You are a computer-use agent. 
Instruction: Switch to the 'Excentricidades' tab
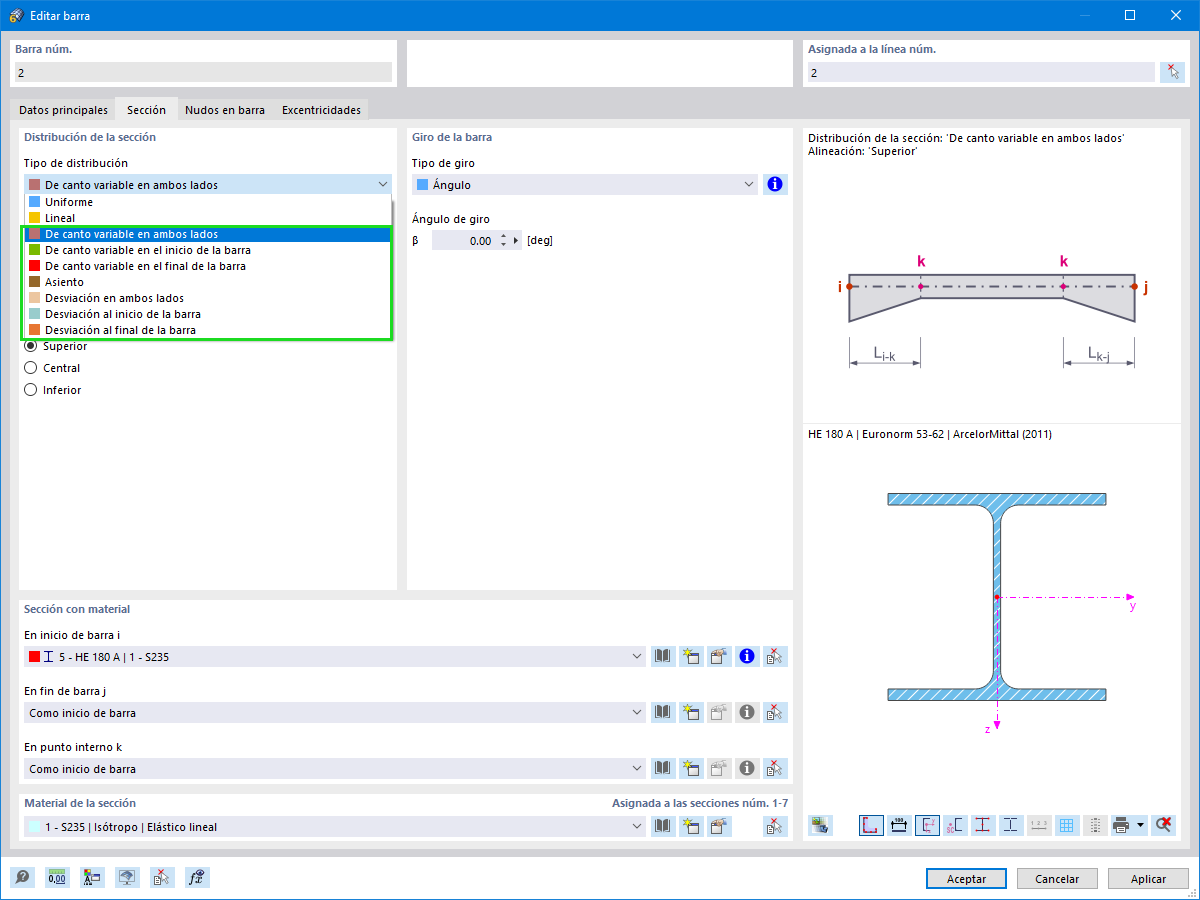(321, 110)
